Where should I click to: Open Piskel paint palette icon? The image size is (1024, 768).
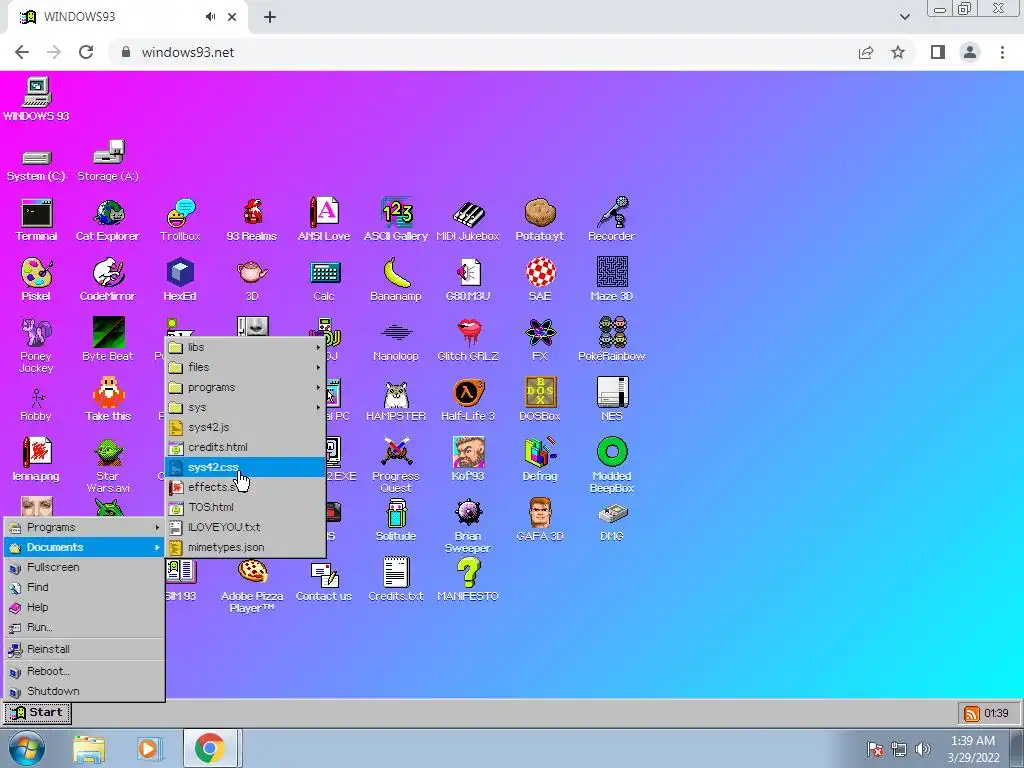37,280
